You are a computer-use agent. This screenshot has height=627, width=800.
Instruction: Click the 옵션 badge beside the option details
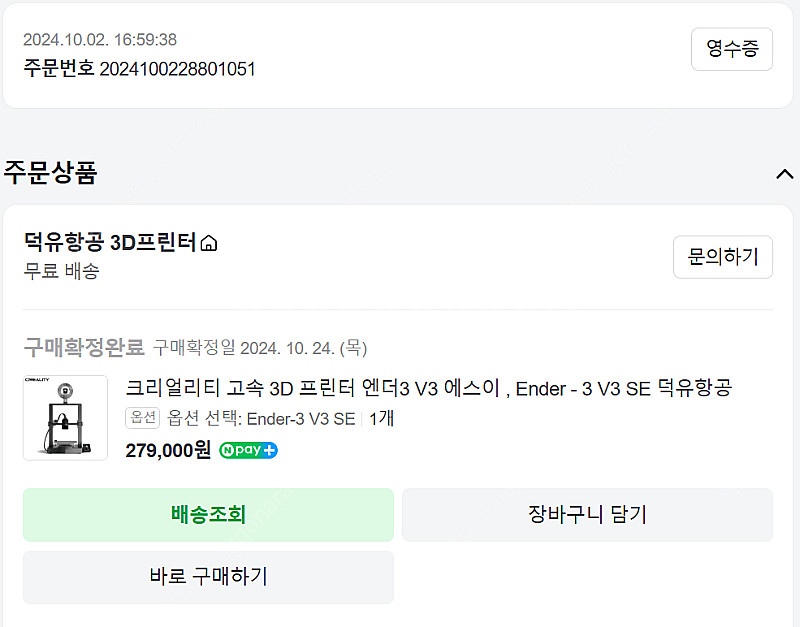142,419
